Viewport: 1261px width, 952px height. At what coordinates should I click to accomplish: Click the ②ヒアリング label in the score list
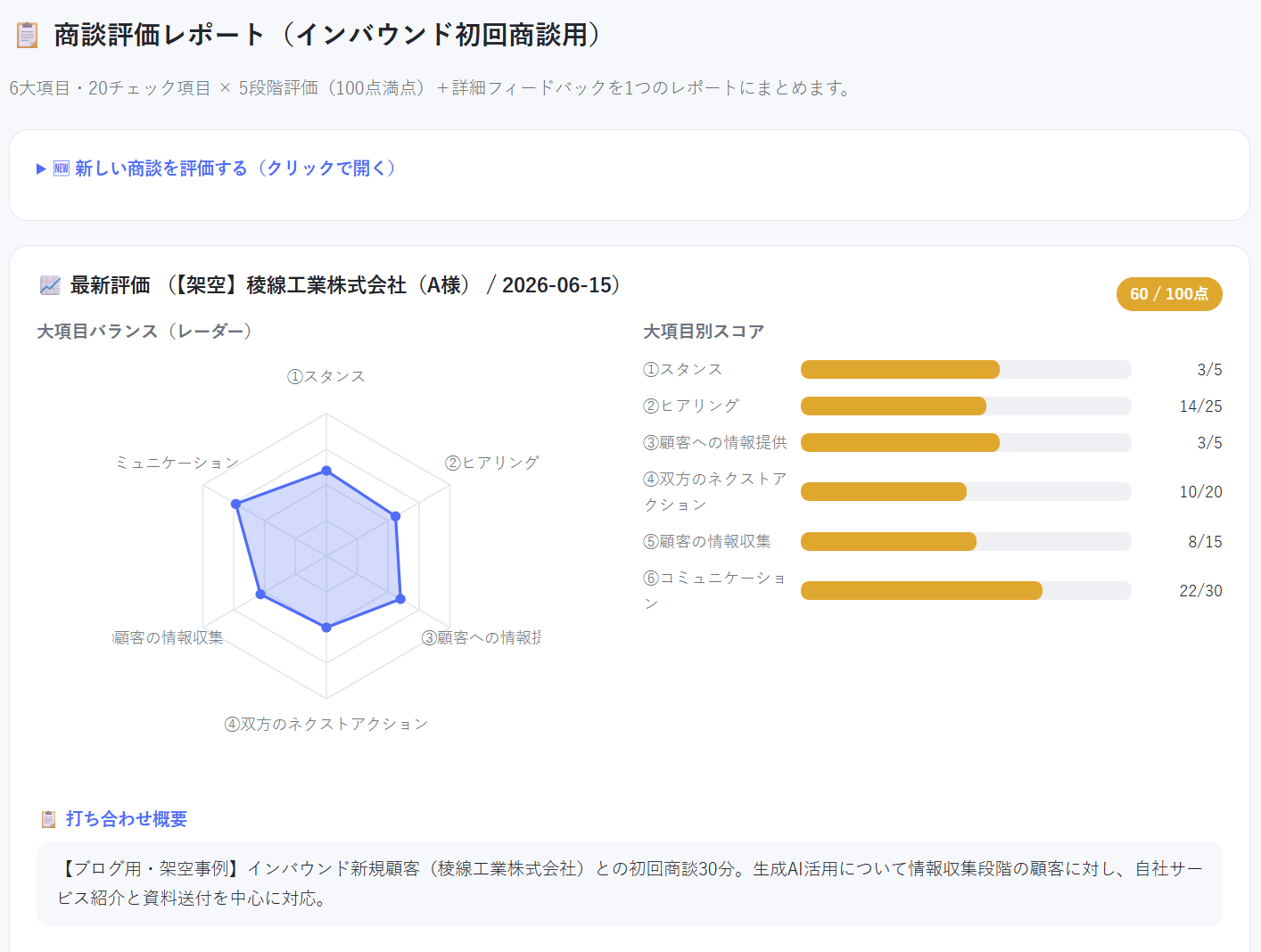pyautogui.click(x=691, y=406)
